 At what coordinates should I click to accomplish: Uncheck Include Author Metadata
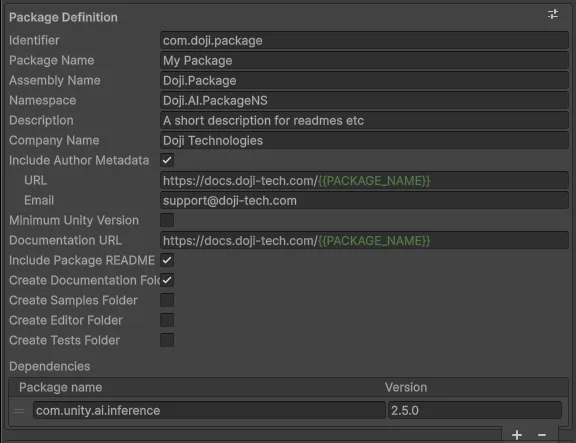coord(167,160)
